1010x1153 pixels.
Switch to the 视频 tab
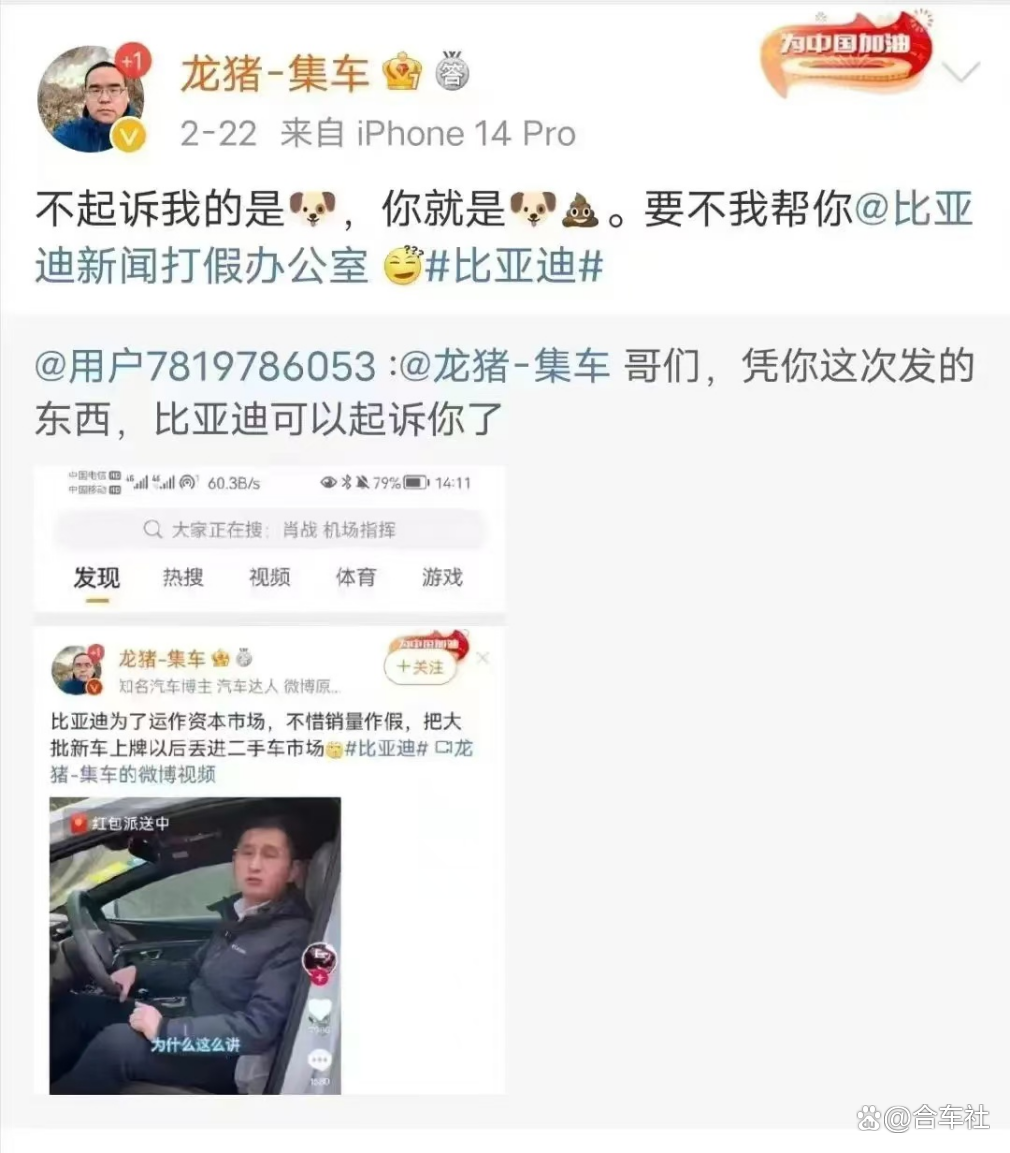[270, 577]
